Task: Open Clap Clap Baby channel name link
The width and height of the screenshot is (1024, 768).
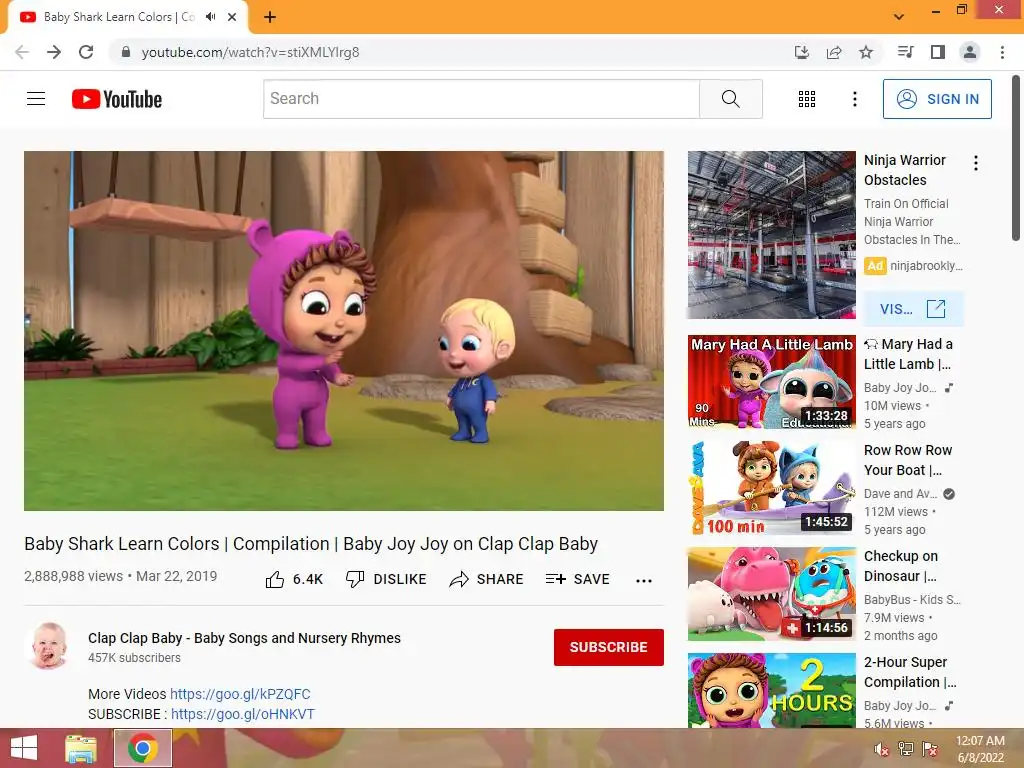Action: tap(244, 638)
